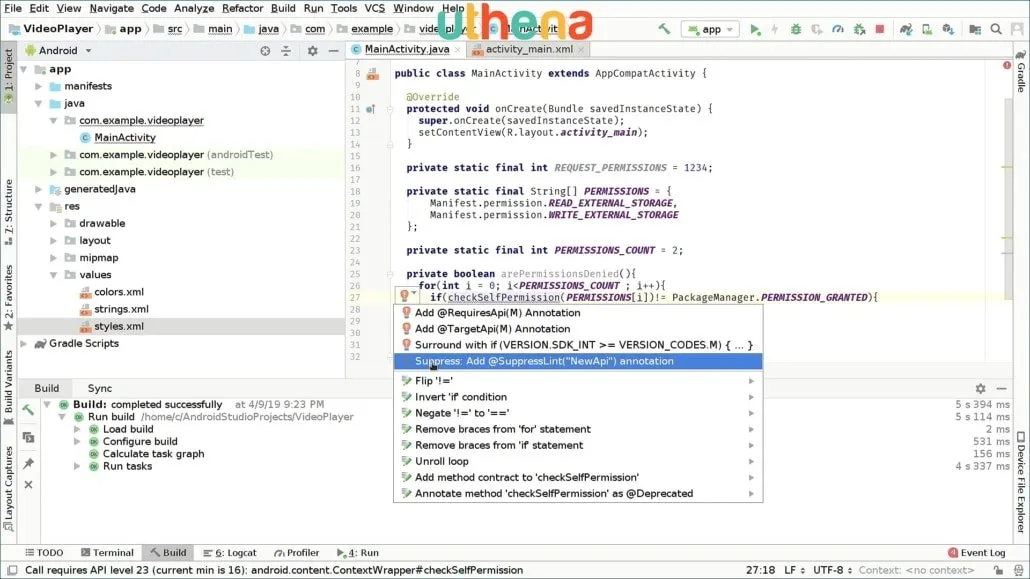Image resolution: width=1030 pixels, height=579 pixels.
Task: Open the app run configuration dropdown
Action: 710,30
